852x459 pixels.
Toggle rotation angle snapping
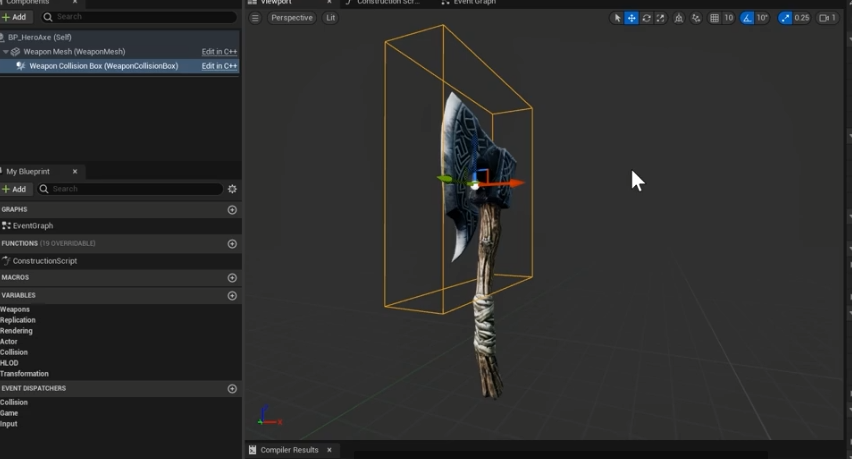[x=747, y=18]
